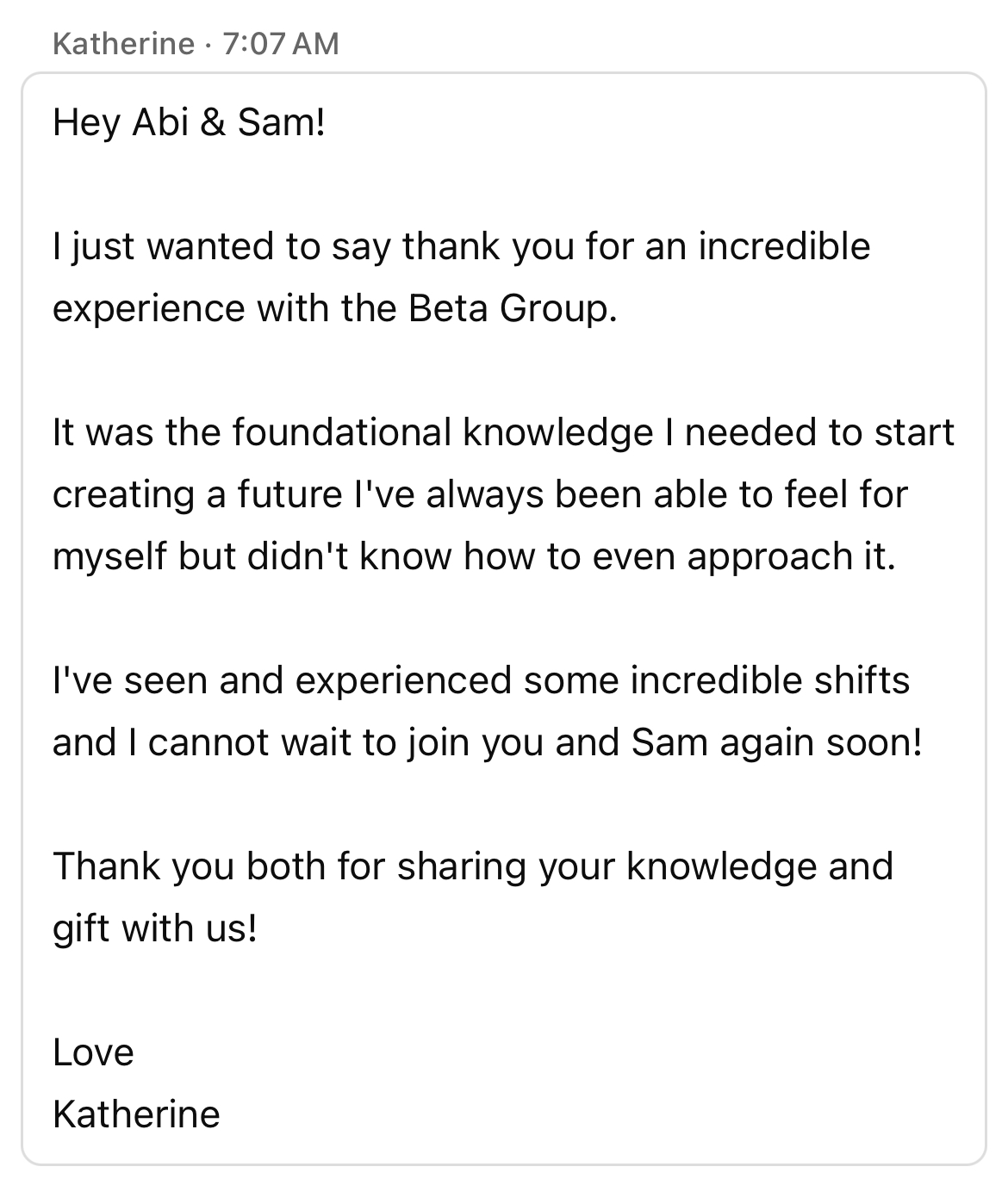Click the line starting "I've seen and experienced"
This screenshot has width=1008, height=1204.
(481, 680)
